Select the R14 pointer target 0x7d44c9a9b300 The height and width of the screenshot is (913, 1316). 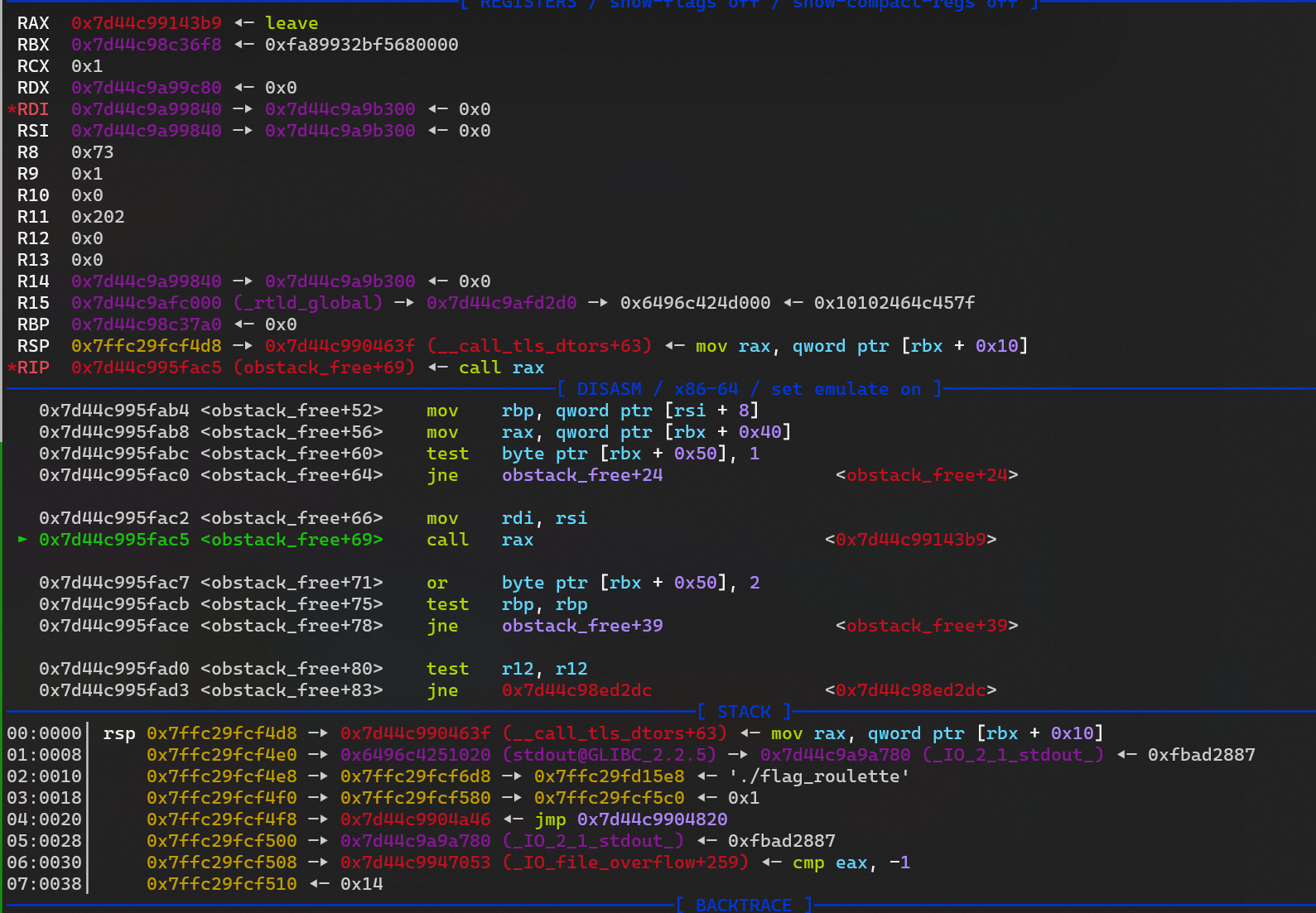pyautogui.click(x=340, y=281)
